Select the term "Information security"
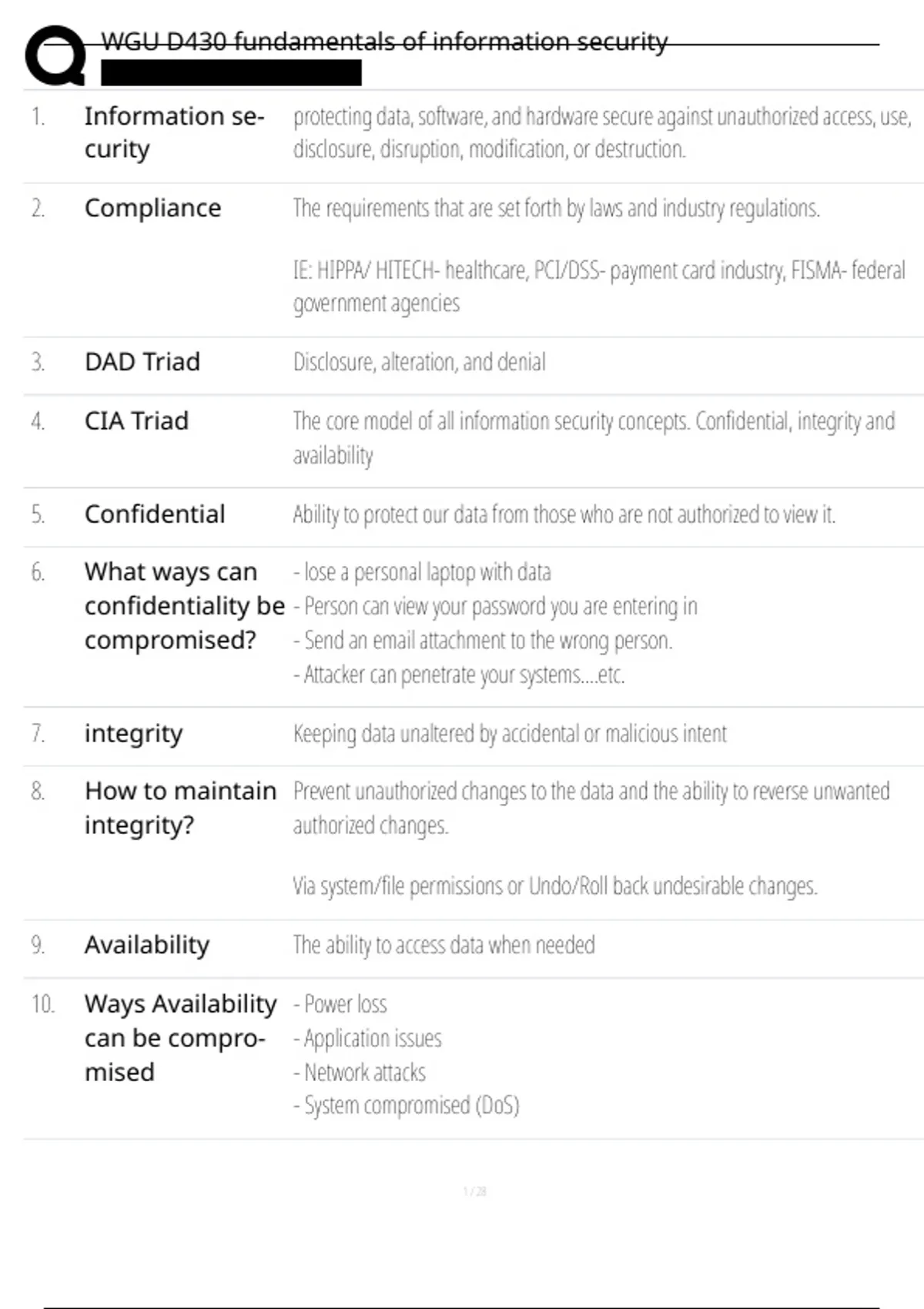The width and height of the screenshot is (924, 1309). tap(174, 132)
